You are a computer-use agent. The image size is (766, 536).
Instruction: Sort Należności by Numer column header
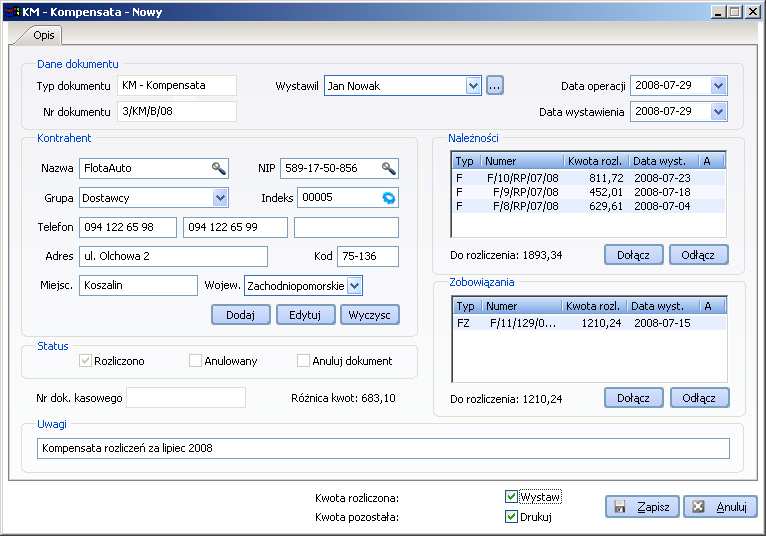point(522,161)
